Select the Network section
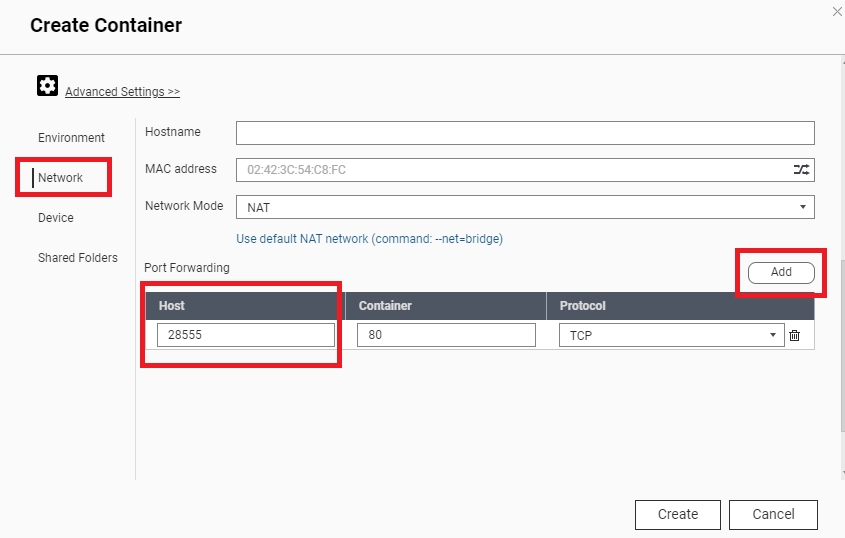845x538 pixels. (61, 178)
